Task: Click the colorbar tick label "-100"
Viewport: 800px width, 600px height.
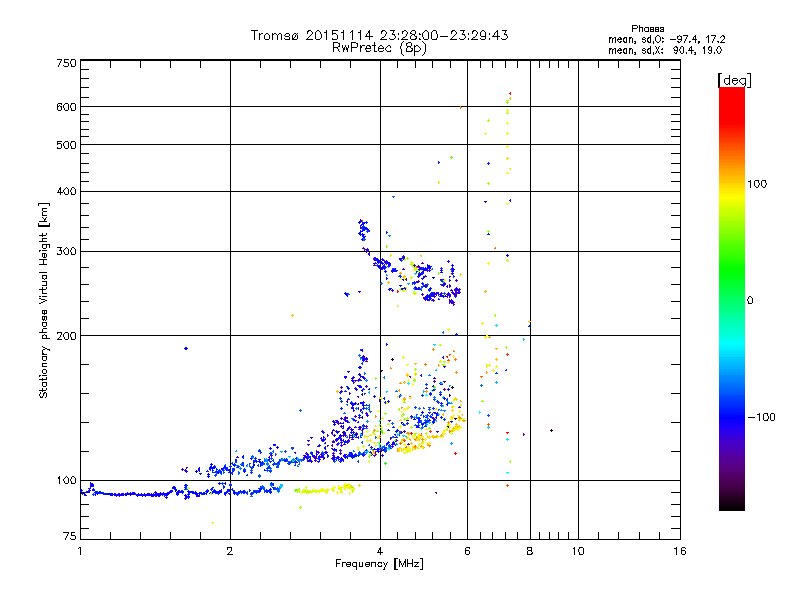Action: pos(761,417)
